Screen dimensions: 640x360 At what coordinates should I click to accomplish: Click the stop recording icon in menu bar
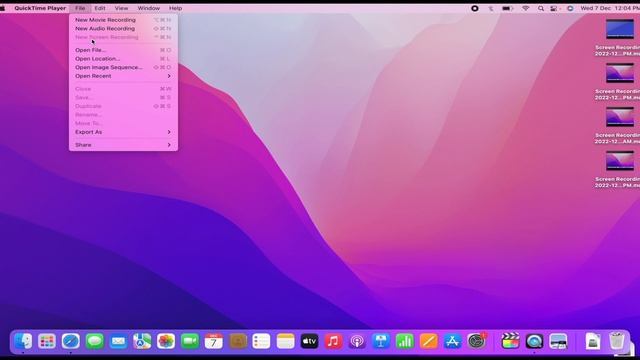click(x=475, y=8)
